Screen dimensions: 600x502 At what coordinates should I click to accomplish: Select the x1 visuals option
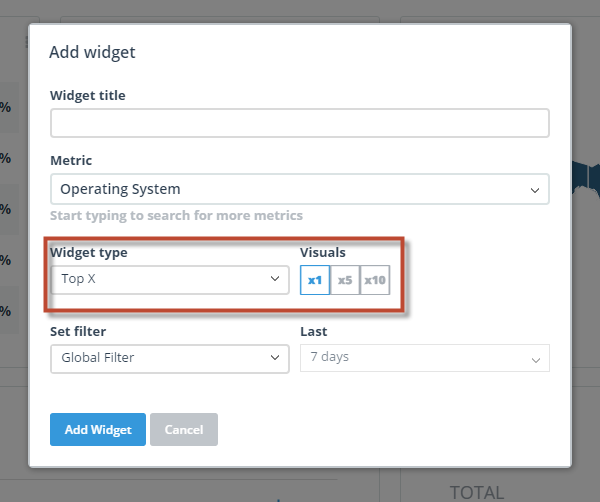(x=315, y=280)
